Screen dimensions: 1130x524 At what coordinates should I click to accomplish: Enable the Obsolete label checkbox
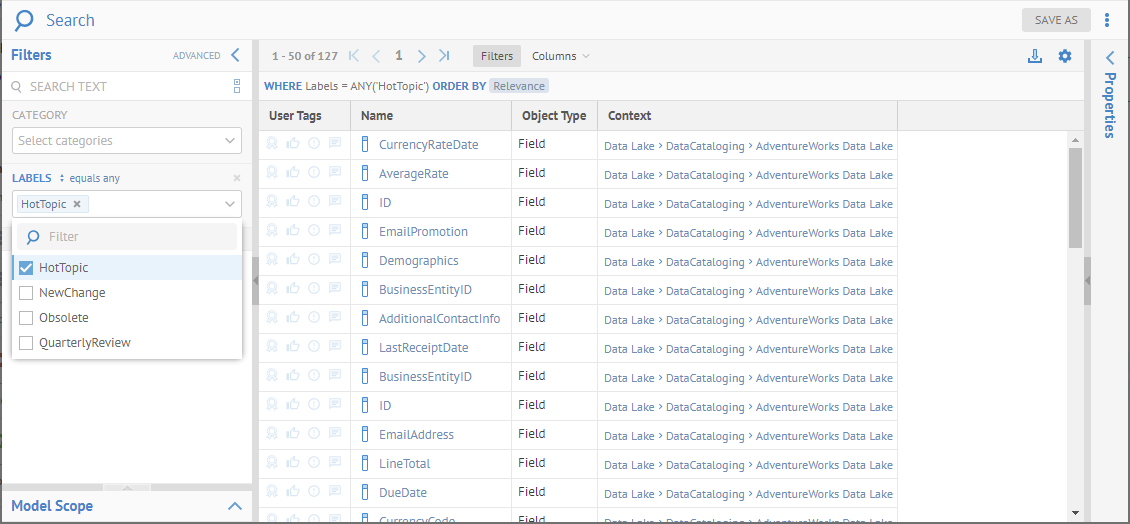[x=27, y=318]
